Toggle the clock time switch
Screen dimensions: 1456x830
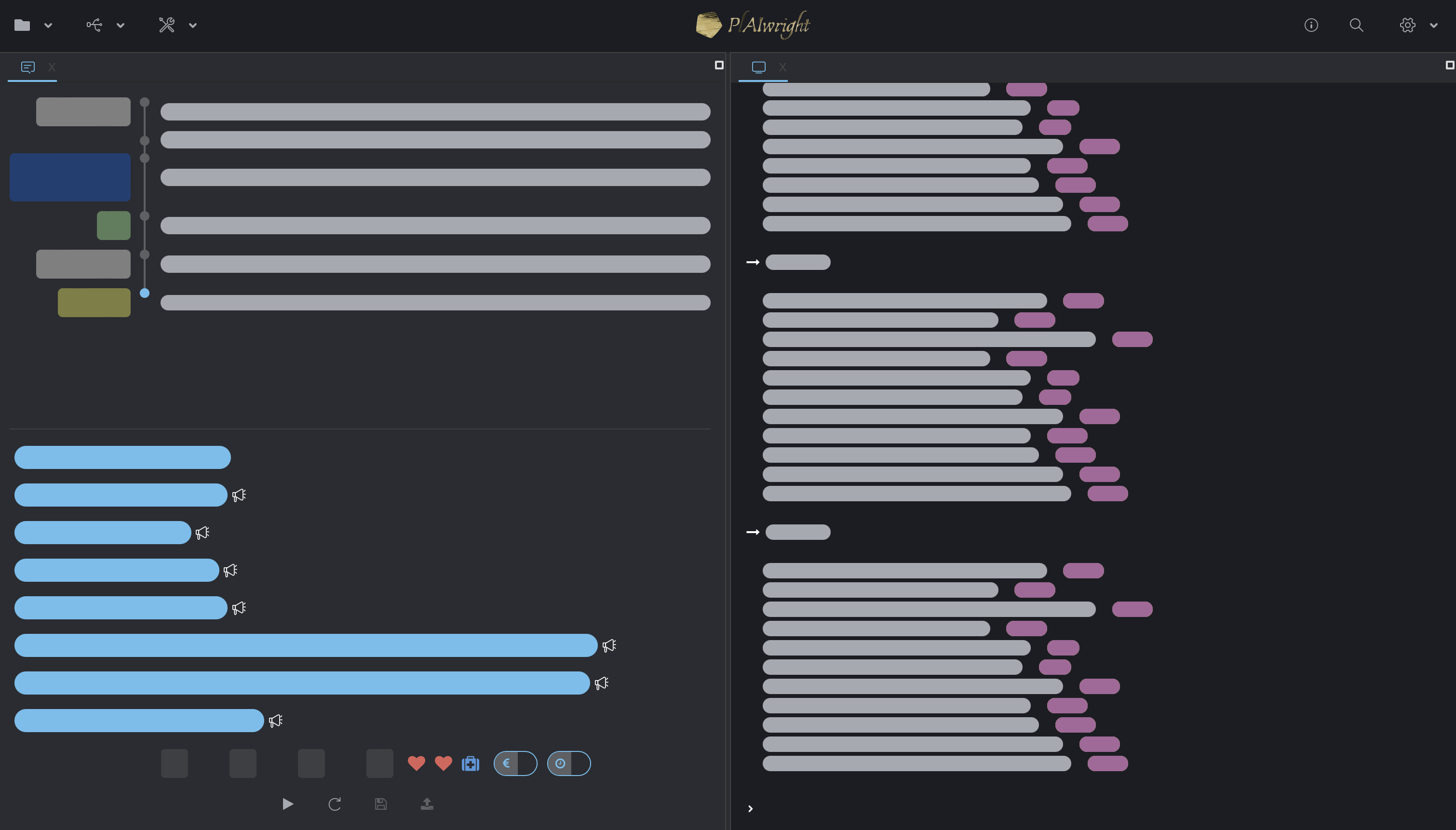(x=568, y=763)
